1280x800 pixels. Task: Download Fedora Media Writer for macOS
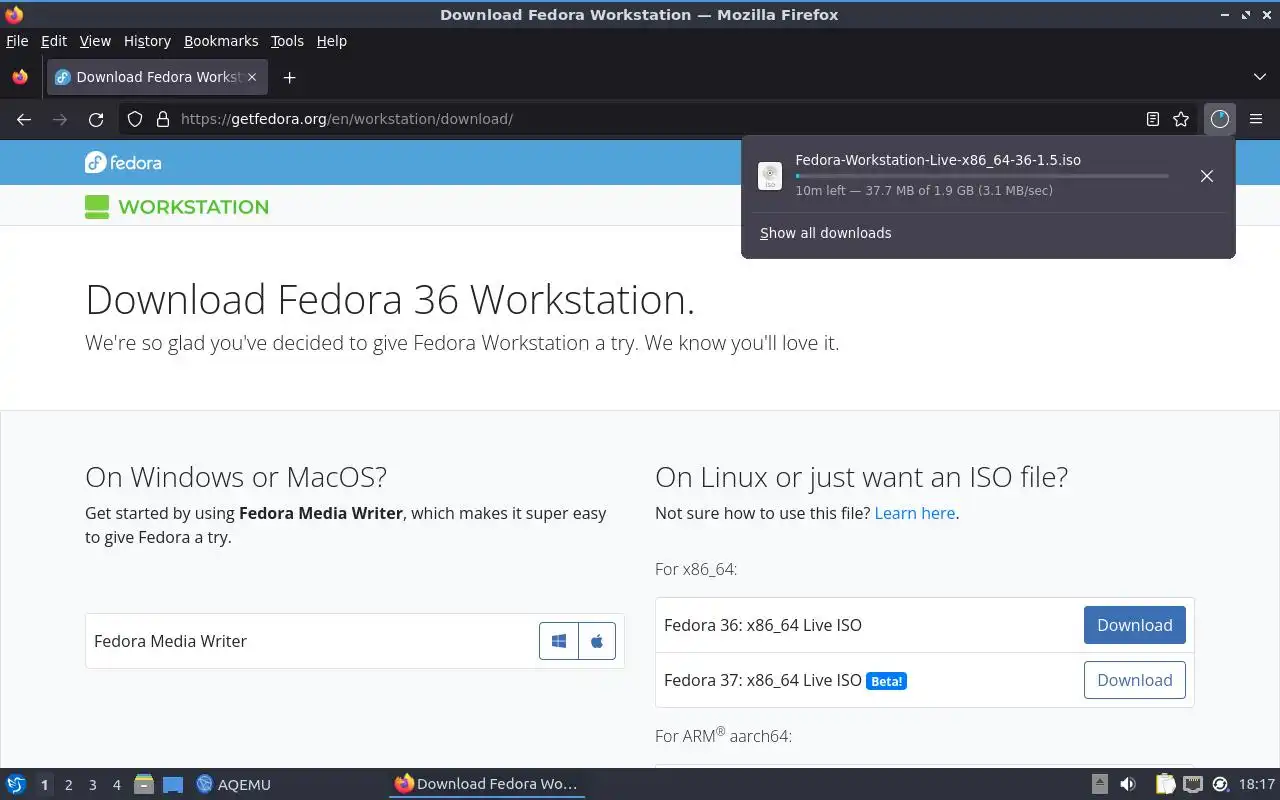pos(597,641)
